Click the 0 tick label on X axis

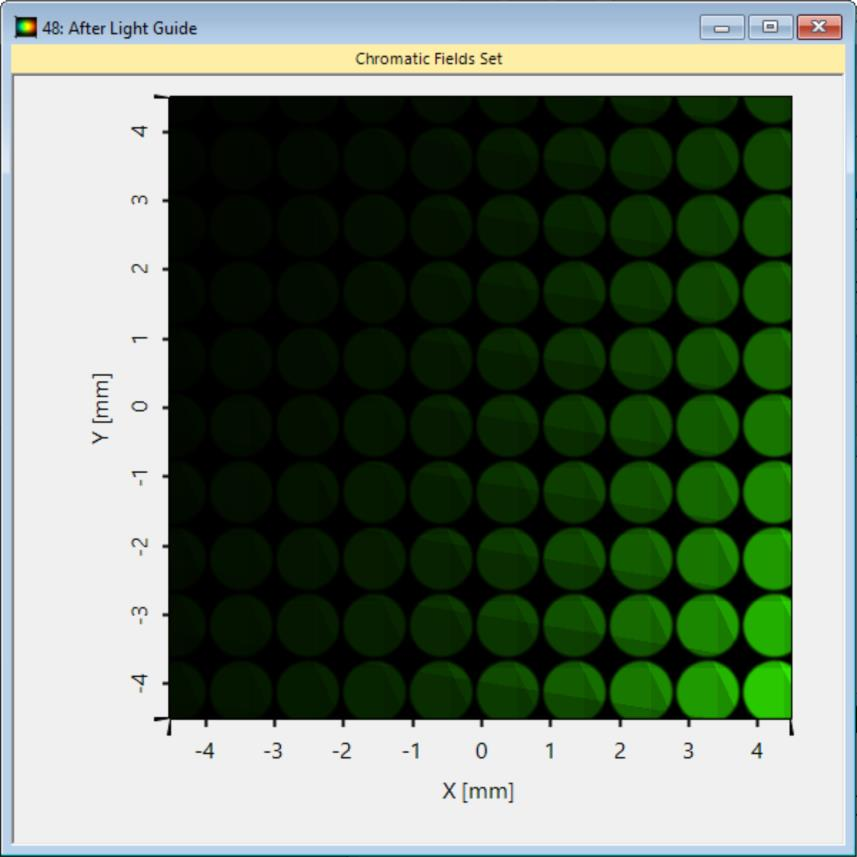481,751
